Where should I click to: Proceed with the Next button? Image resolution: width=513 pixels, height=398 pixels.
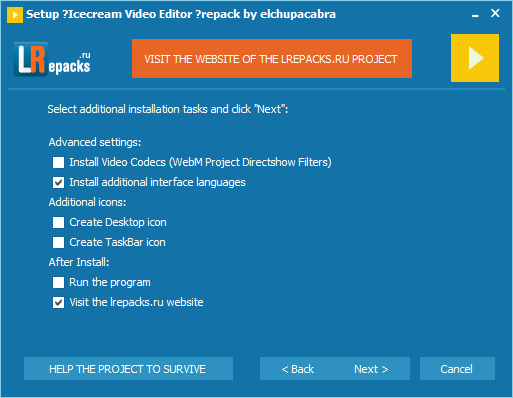pos(371,369)
